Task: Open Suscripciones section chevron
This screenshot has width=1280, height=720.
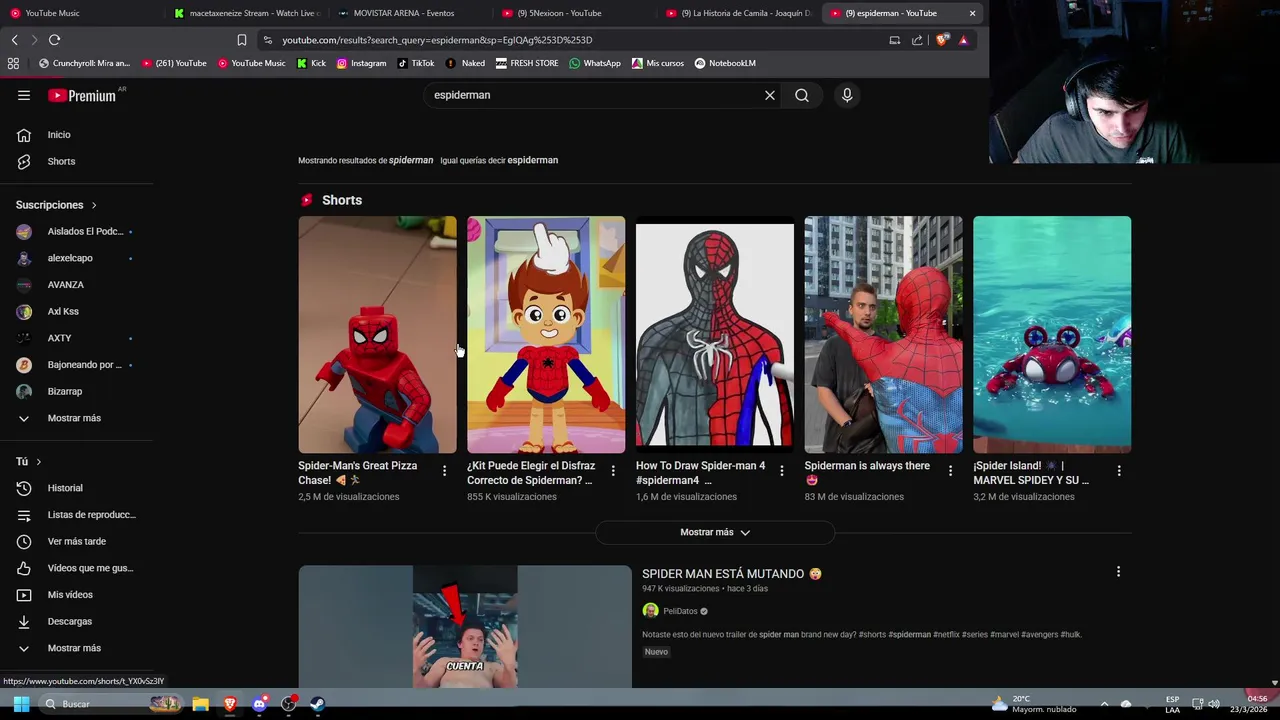Action: (94, 205)
